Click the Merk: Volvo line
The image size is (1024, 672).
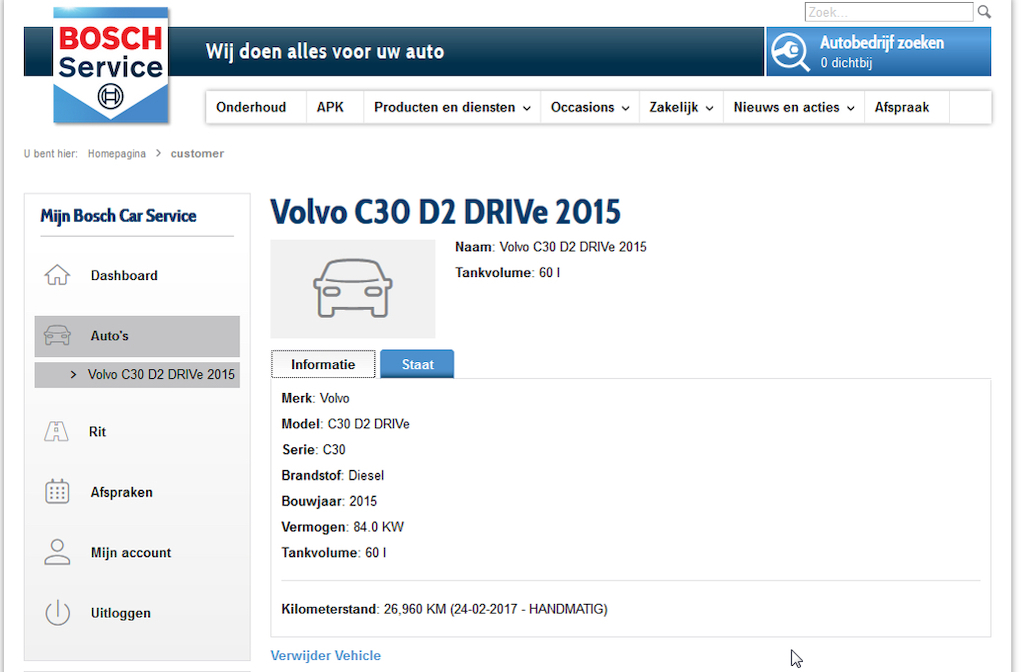pos(315,398)
